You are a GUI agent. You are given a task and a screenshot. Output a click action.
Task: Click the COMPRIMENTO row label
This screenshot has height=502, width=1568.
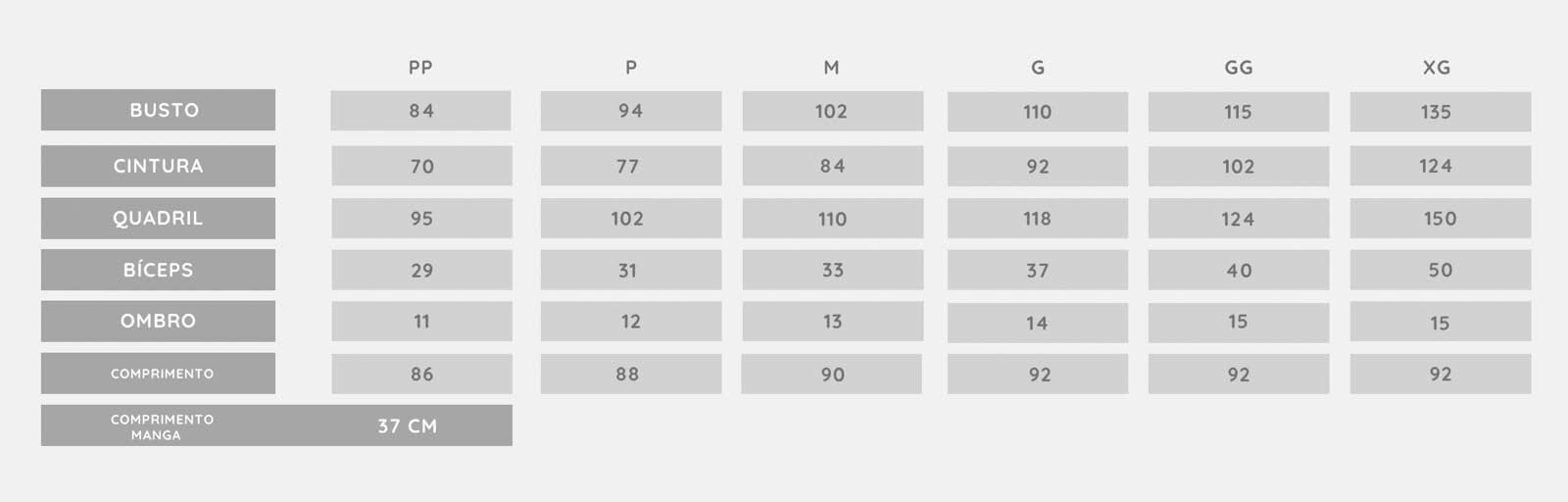pyautogui.click(x=158, y=374)
